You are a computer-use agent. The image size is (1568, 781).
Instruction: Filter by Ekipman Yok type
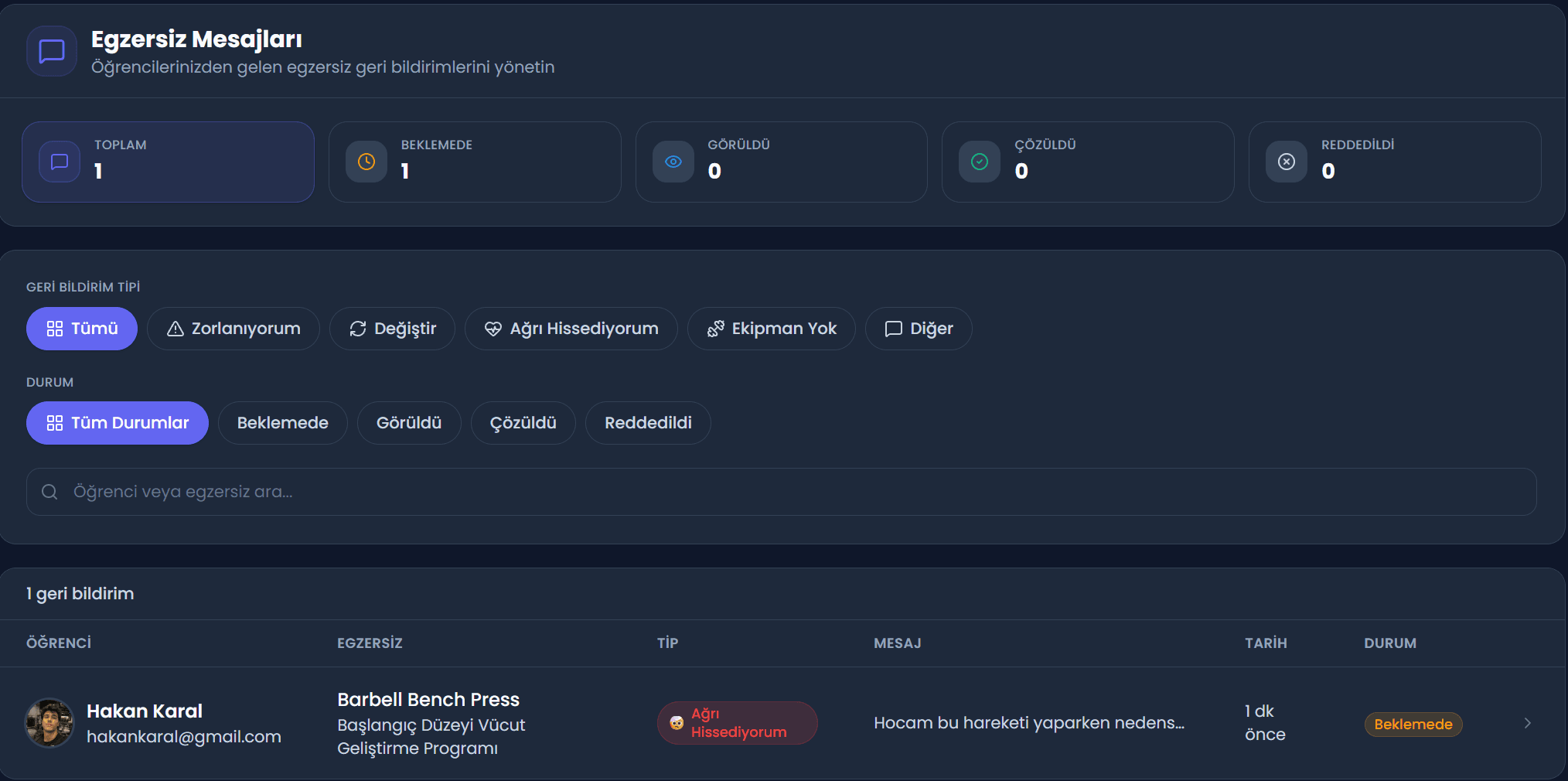click(772, 329)
